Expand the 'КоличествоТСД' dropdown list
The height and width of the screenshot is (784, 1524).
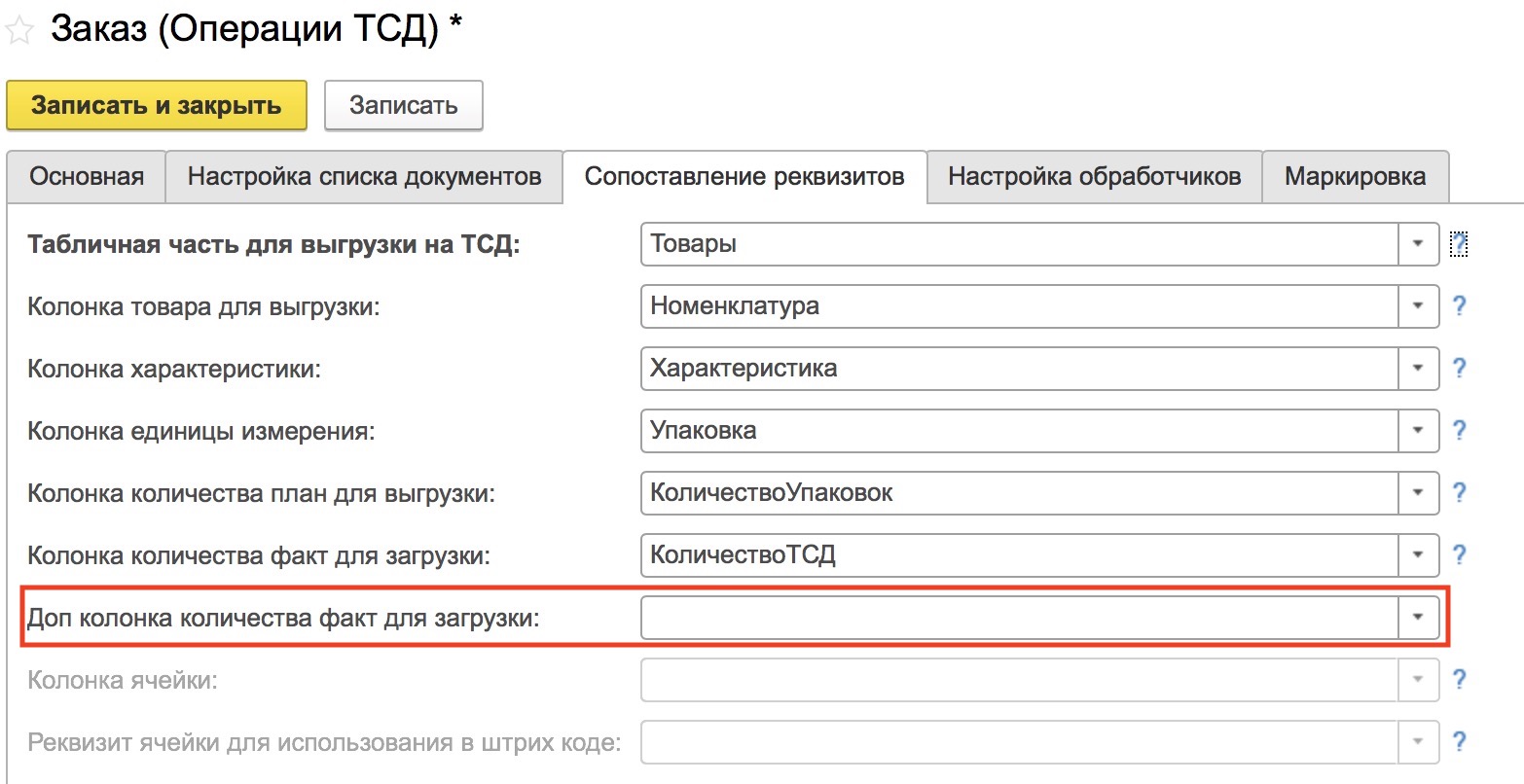1418,554
